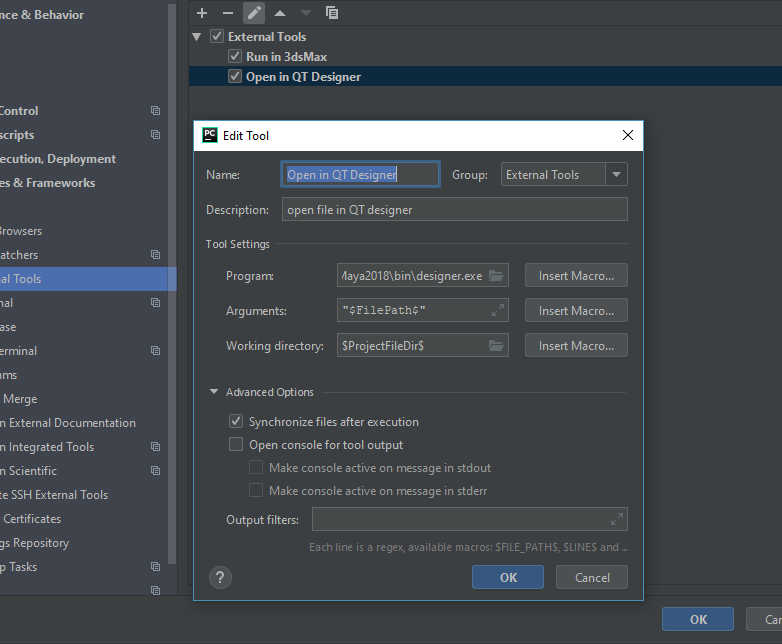The width and height of the screenshot is (782, 644).
Task: Select the Repository settings entry
Action: 34,543
